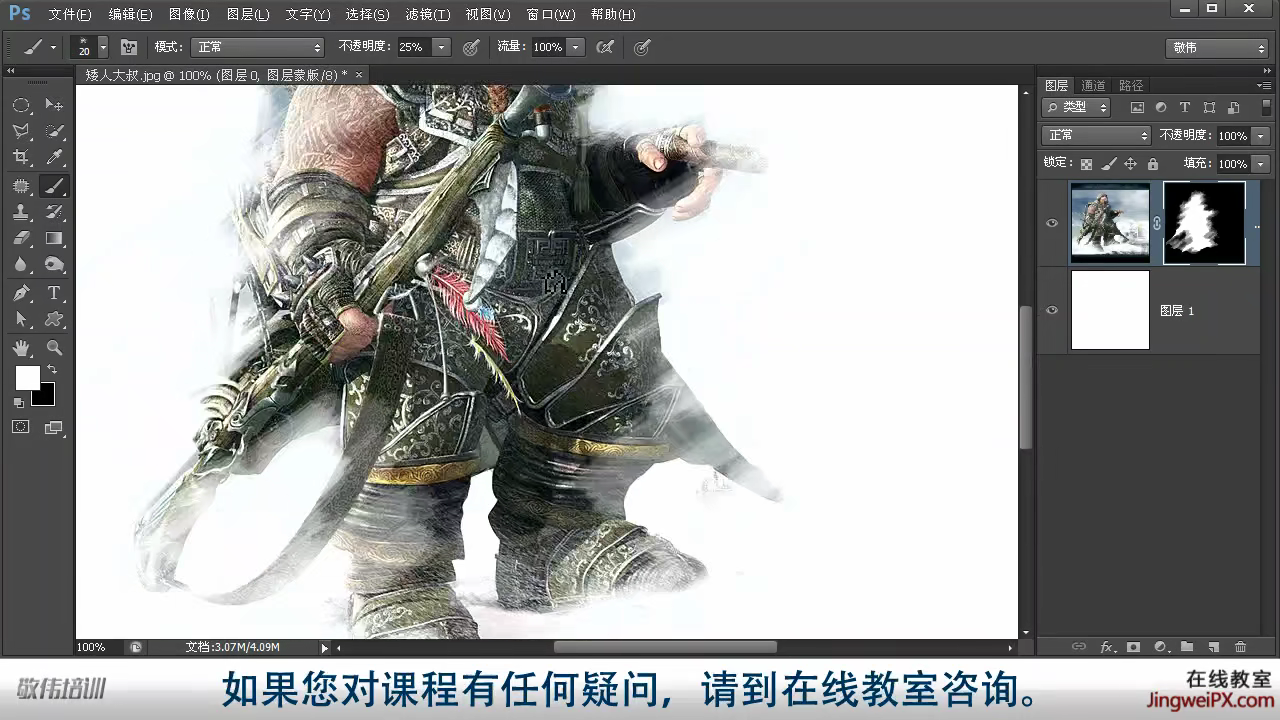Open the brush panel toggle button

coord(129,47)
